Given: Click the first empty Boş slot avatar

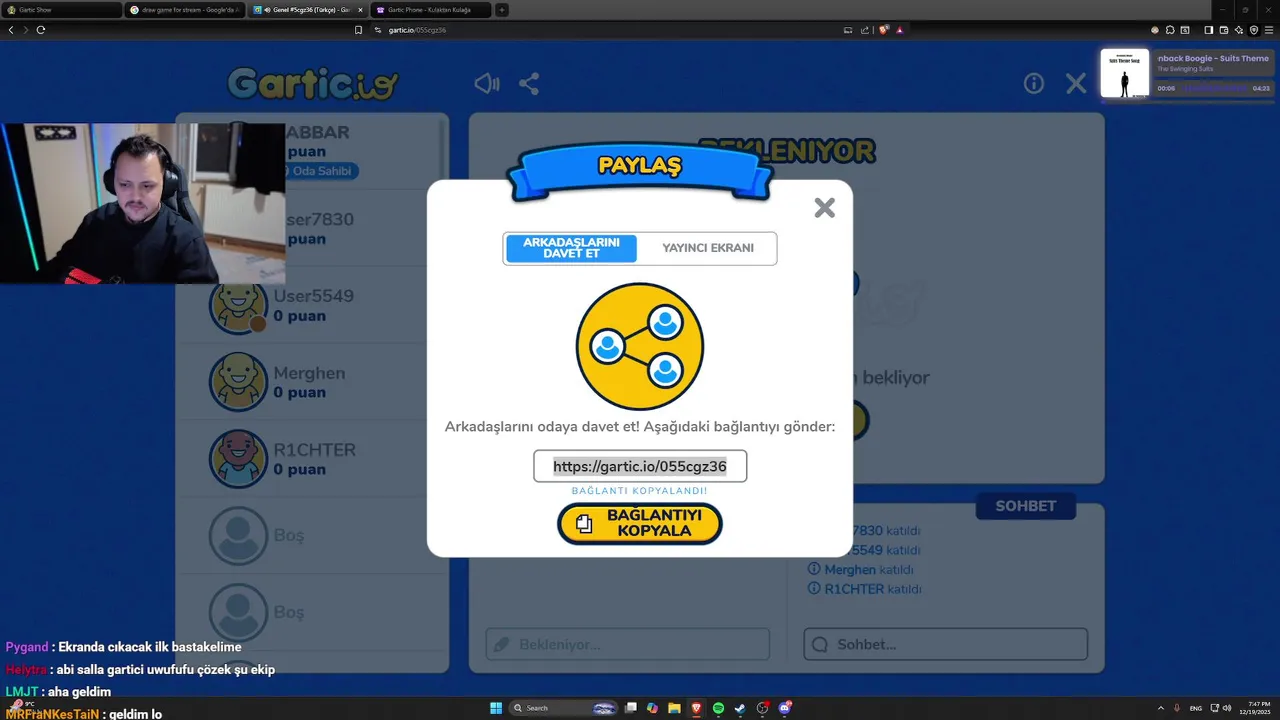Looking at the screenshot, I should tap(238, 535).
